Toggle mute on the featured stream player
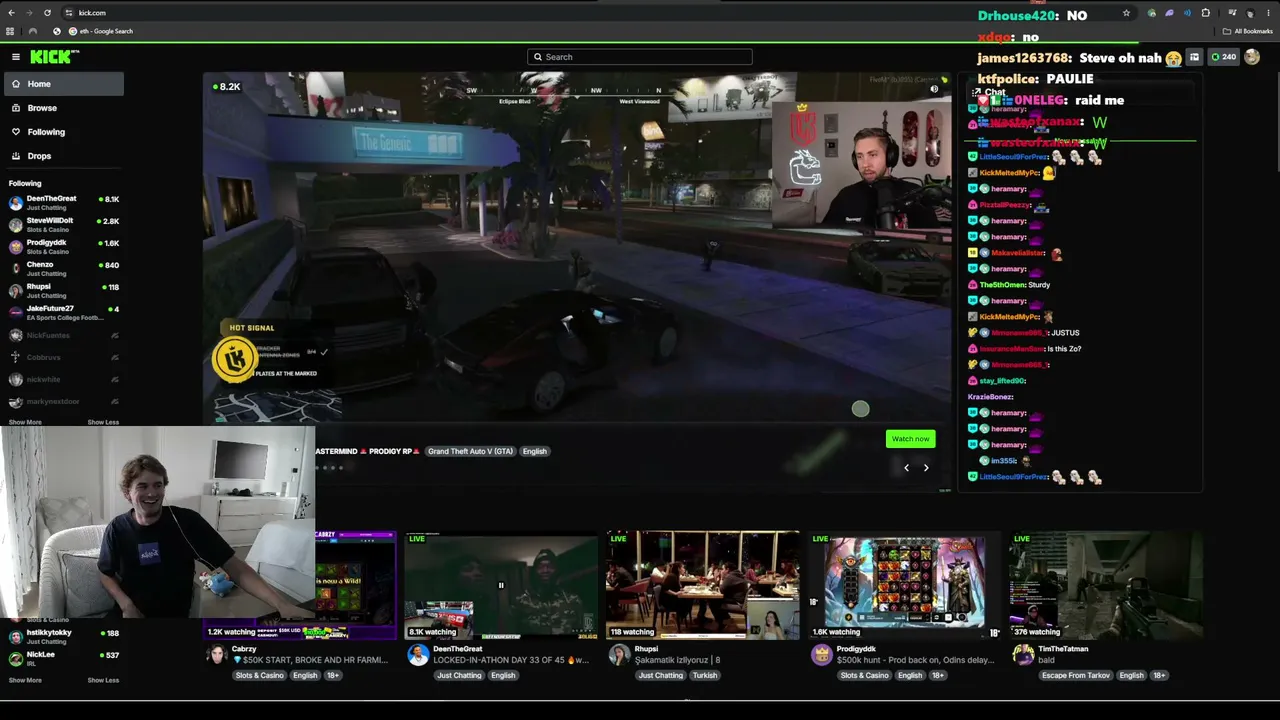Viewport: 1280px width, 720px height. [934, 89]
